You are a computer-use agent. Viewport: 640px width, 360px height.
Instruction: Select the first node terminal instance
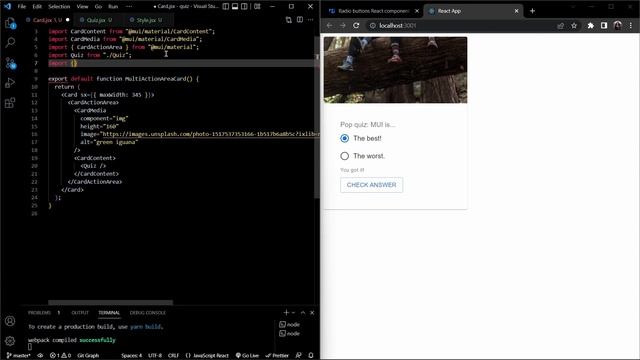click(290, 324)
